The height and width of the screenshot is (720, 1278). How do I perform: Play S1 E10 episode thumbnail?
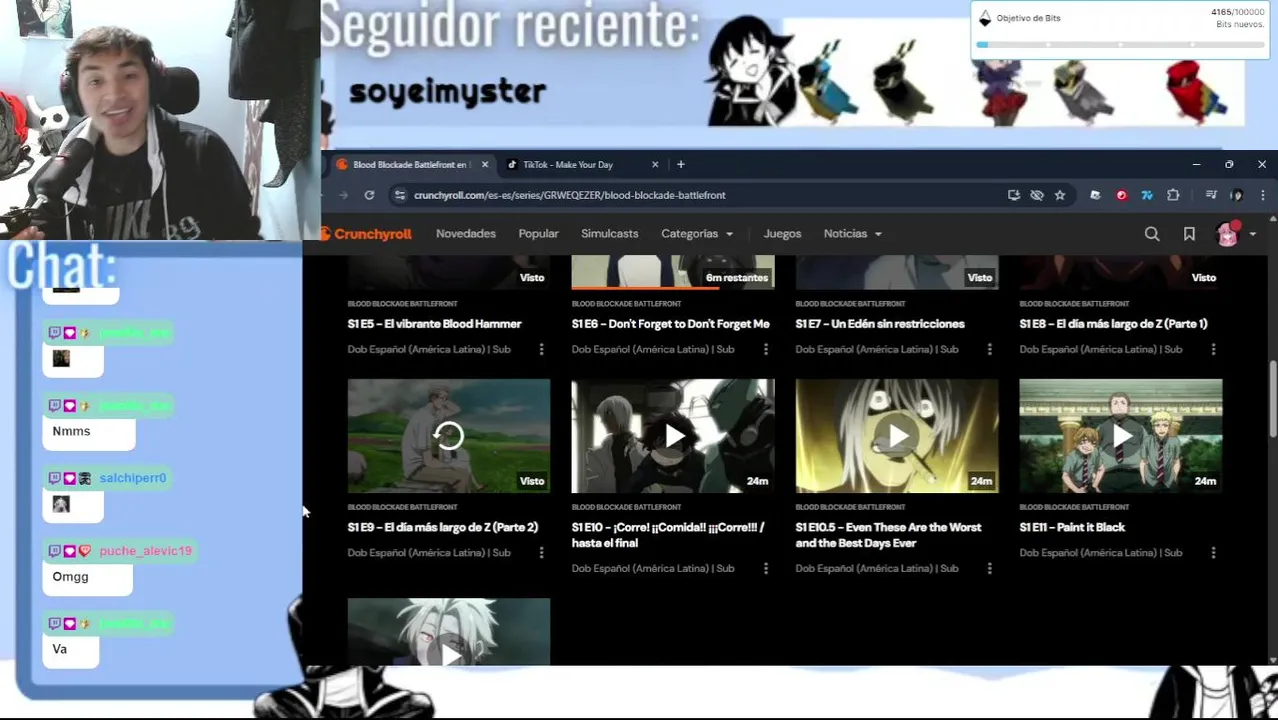[673, 436]
